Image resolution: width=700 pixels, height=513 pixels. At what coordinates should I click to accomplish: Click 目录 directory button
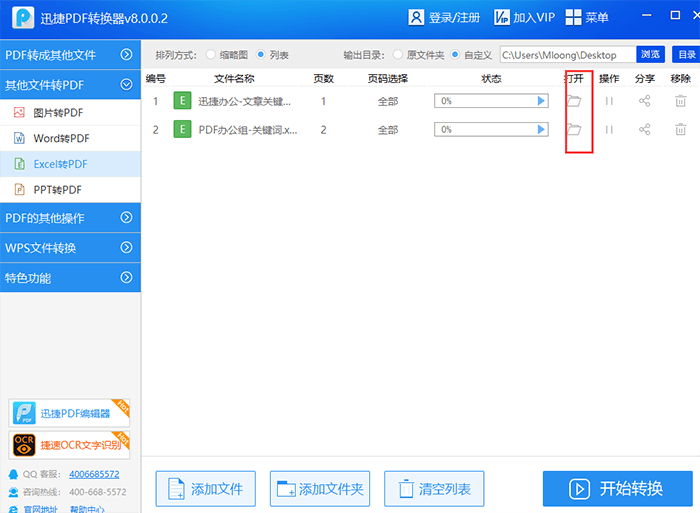(686, 54)
